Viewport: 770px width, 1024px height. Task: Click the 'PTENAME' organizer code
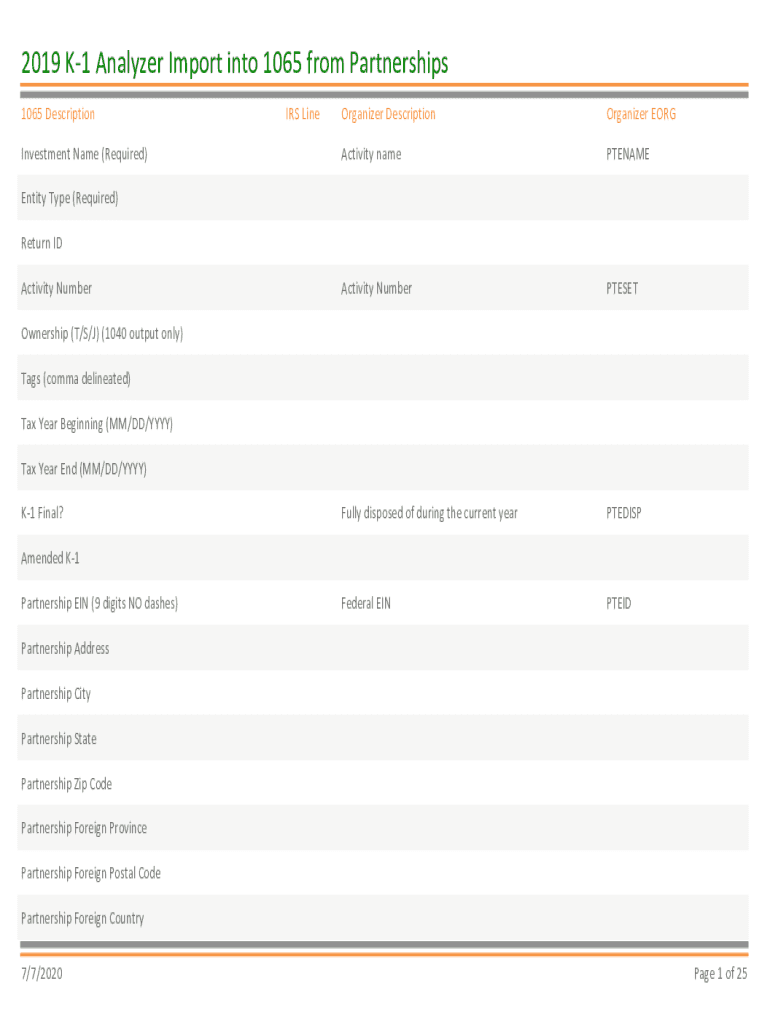click(627, 154)
